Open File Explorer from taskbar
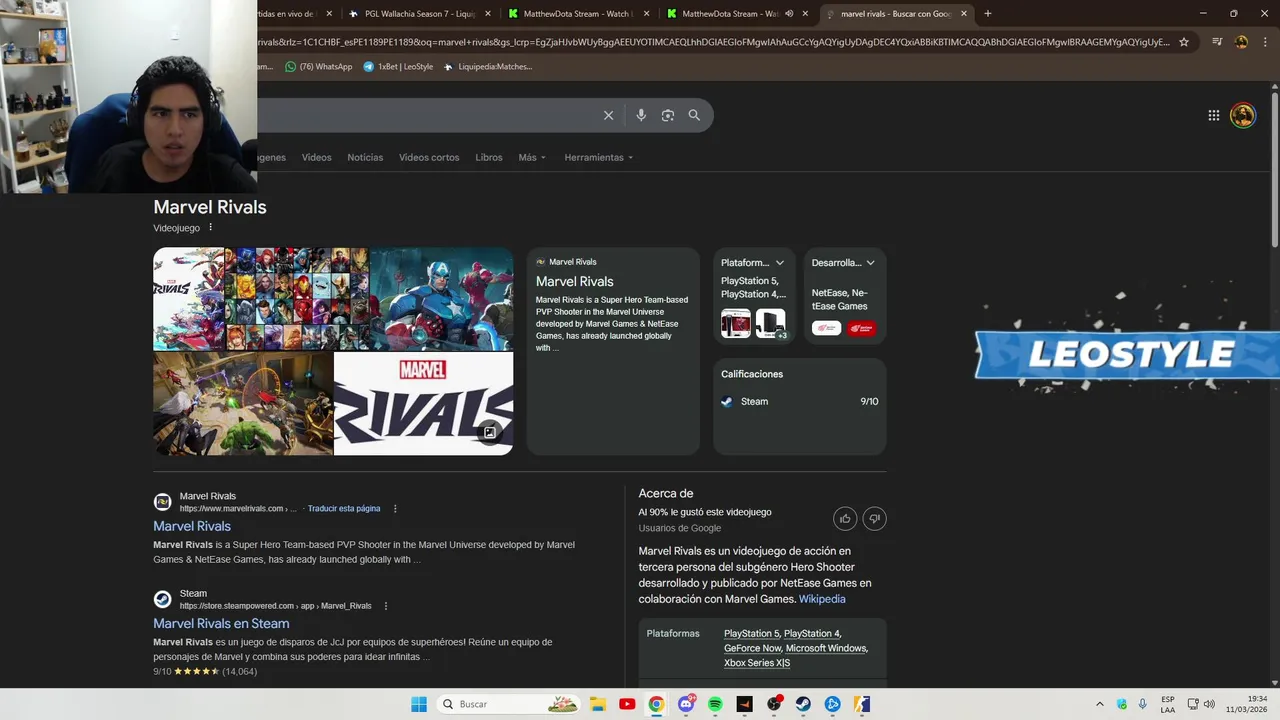The width and height of the screenshot is (1280, 720). pos(597,704)
